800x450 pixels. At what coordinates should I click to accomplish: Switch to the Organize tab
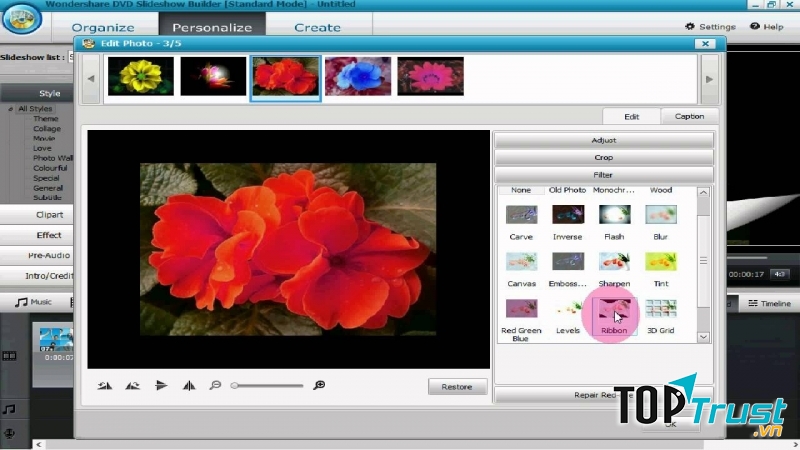103,28
